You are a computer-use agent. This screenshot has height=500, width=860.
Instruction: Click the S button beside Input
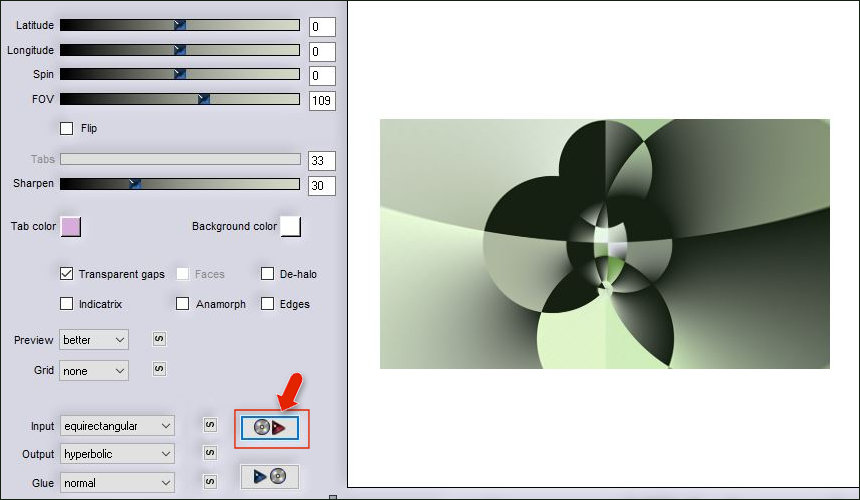pyautogui.click(x=210, y=425)
